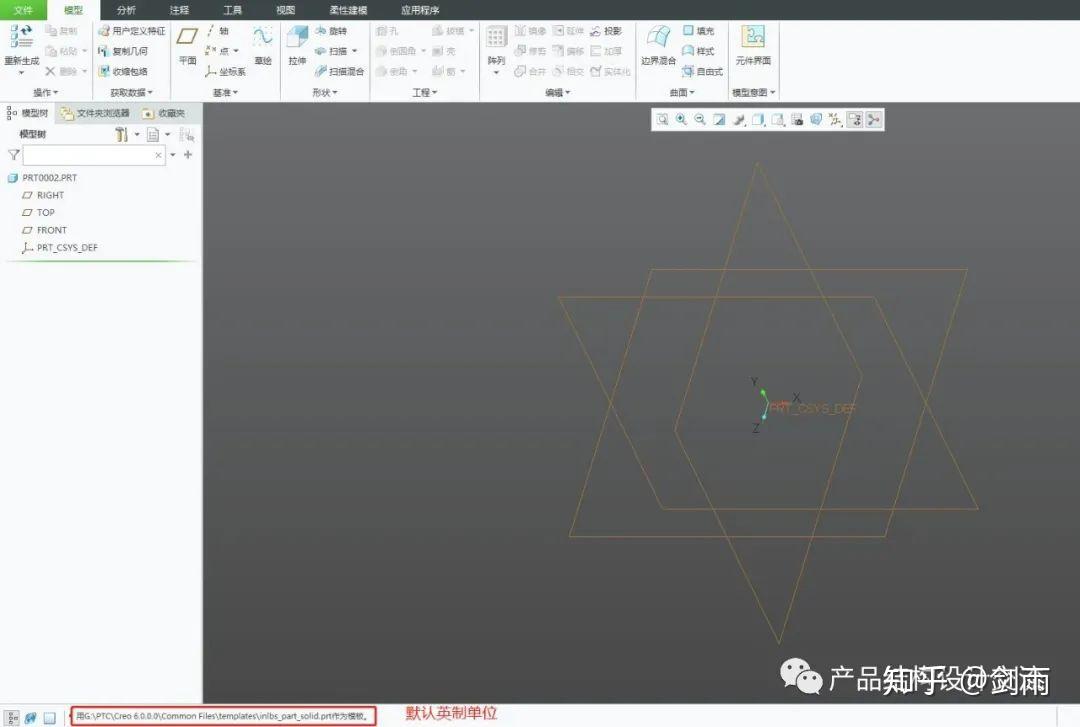
Task: Toggle the display style shading option
Action: [758, 119]
